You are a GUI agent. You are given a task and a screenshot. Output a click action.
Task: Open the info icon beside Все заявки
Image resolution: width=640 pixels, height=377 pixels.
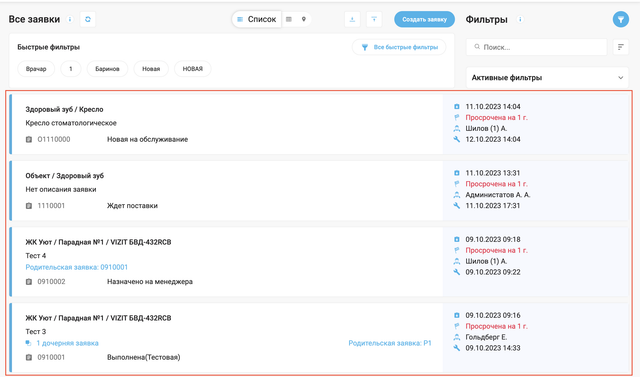pyautogui.click(x=70, y=19)
